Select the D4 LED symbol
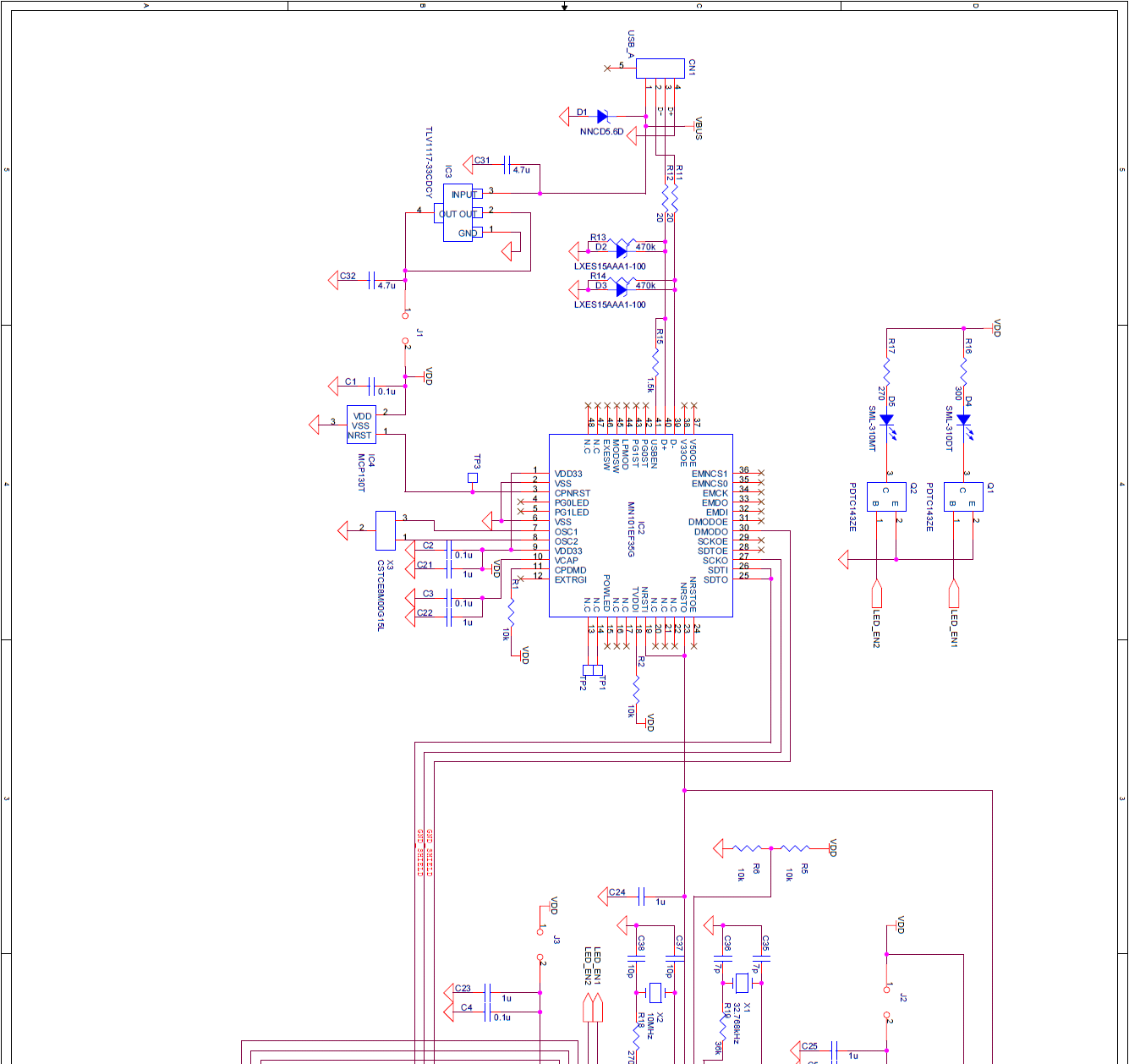The height and width of the screenshot is (1064, 1129). pyautogui.click(x=963, y=420)
